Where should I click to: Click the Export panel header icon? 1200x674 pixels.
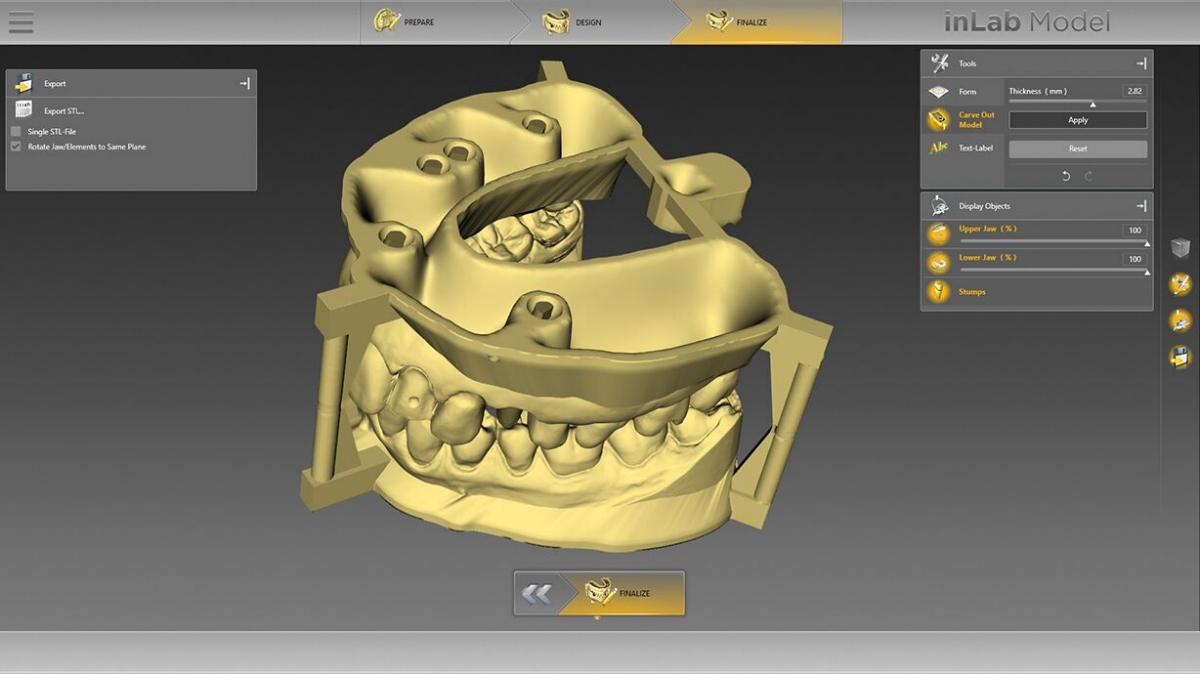(24, 84)
